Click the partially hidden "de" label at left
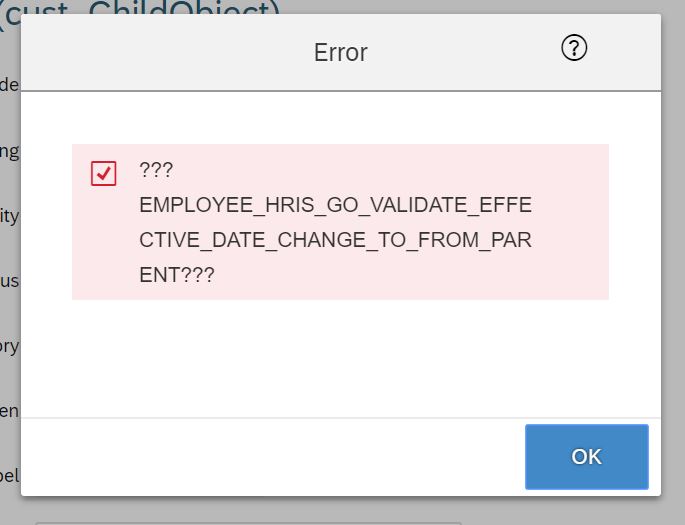Viewport: 685px width, 525px height. tap(10, 85)
